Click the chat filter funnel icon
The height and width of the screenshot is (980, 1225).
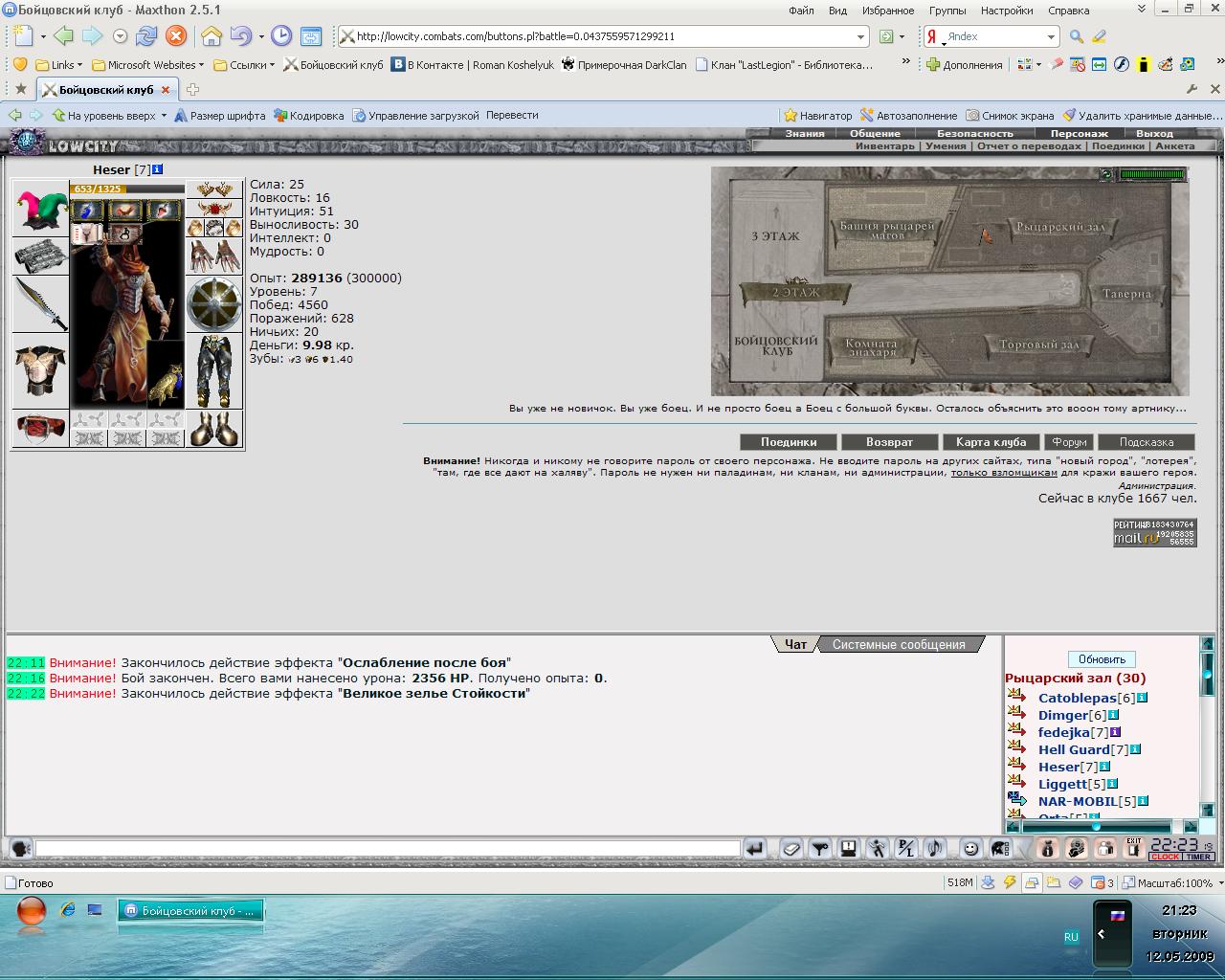pos(820,848)
